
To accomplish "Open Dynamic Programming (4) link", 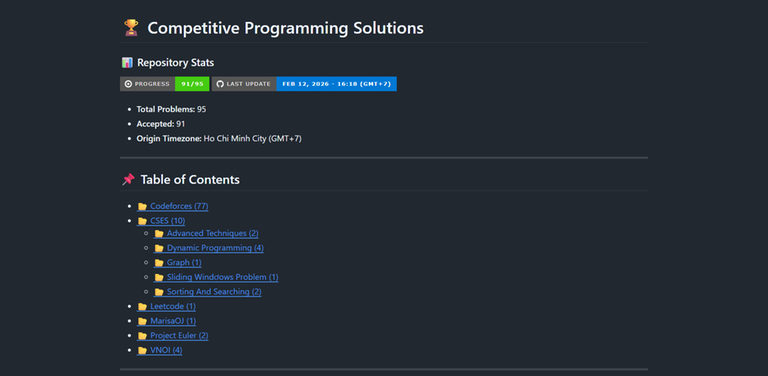I will (209, 248).
